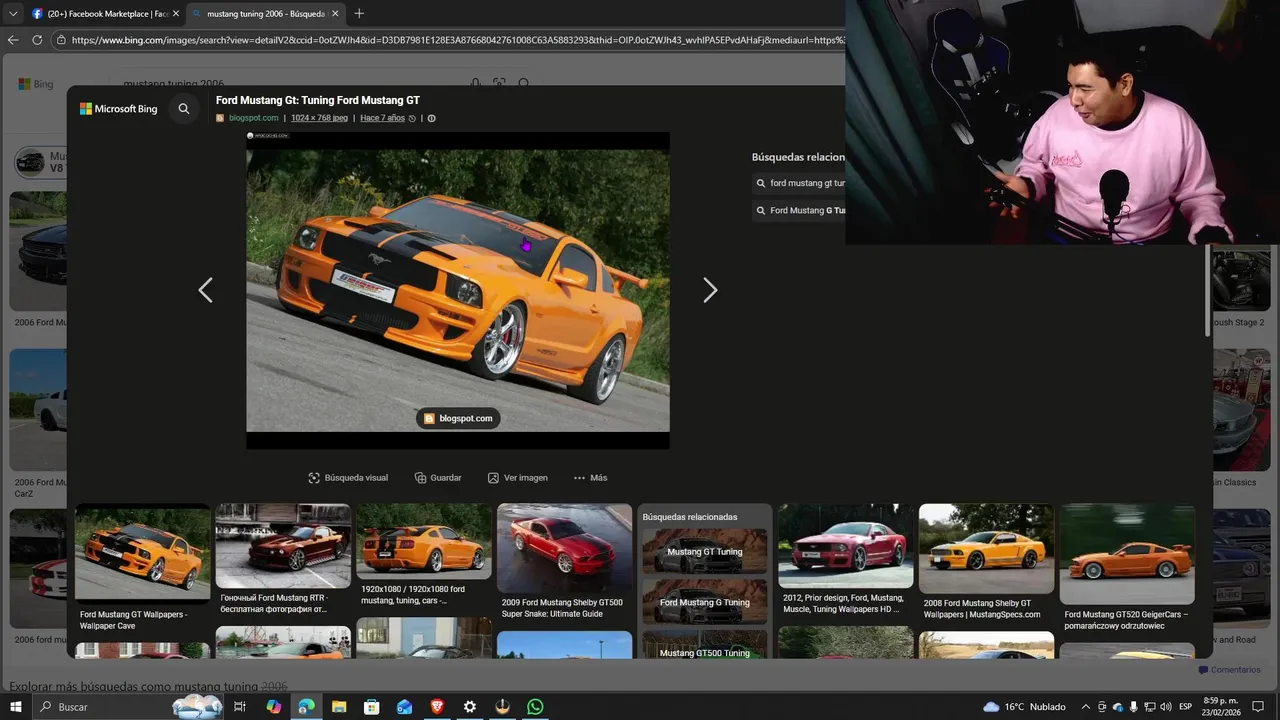The width and height of the screenshot is (1280, 720).
Task: Open WhatsApp from the taskbar
Action: click(535, 707)
